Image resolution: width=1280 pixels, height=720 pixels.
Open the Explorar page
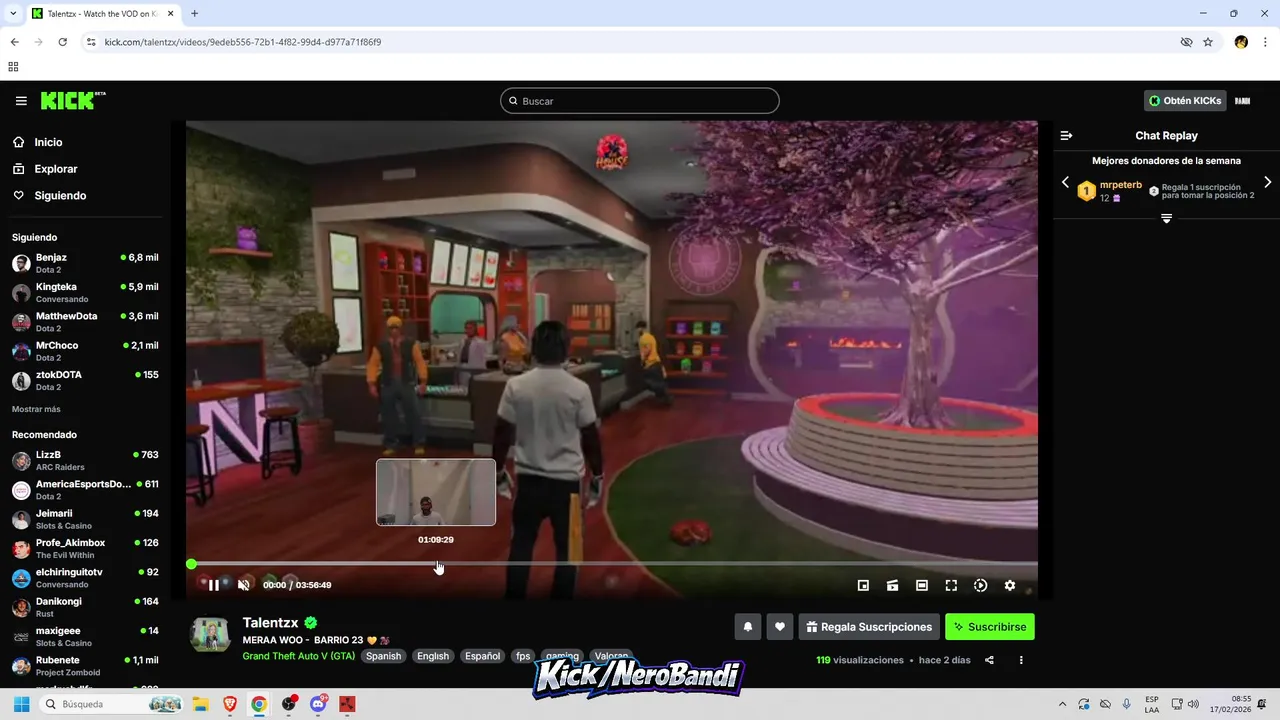(x=55, y=169)
